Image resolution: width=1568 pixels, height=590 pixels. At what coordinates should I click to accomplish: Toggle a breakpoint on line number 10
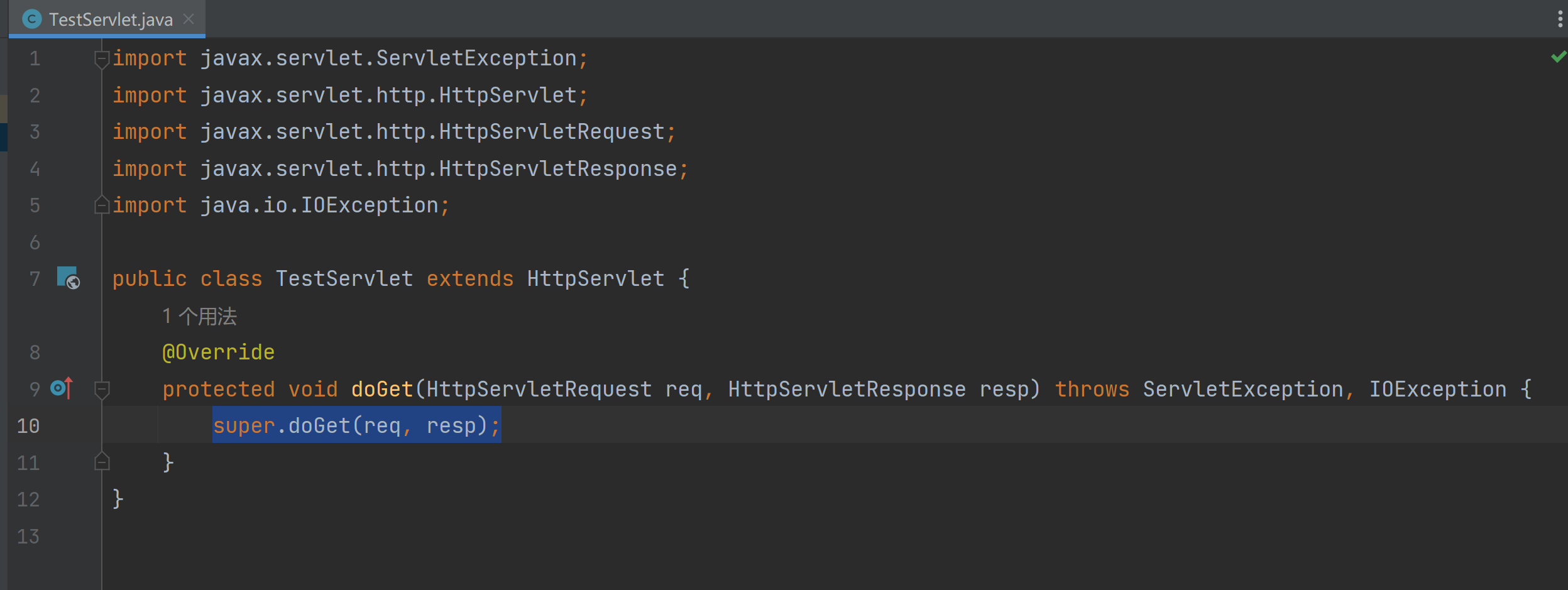pyautogui.click(x=28, y=426)
